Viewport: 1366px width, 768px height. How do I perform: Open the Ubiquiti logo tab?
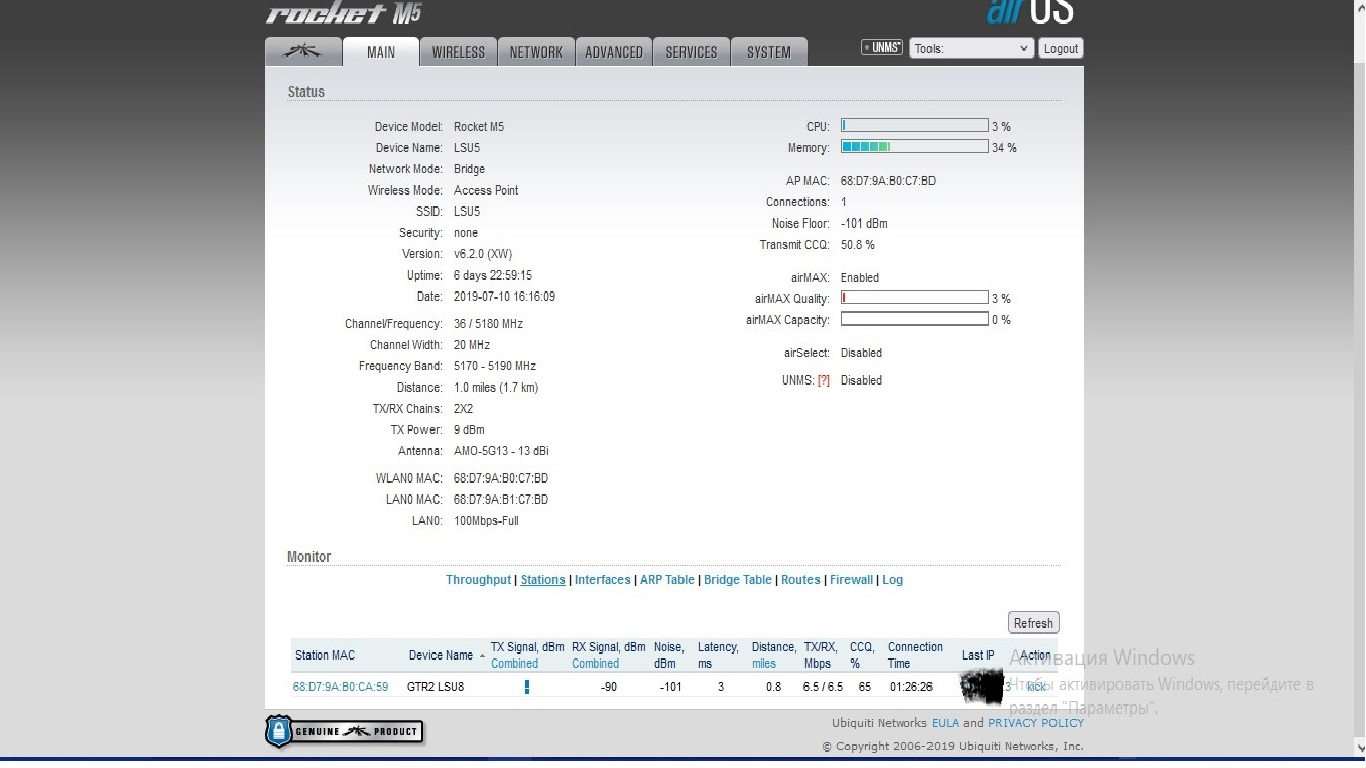(x=303, y=52)
